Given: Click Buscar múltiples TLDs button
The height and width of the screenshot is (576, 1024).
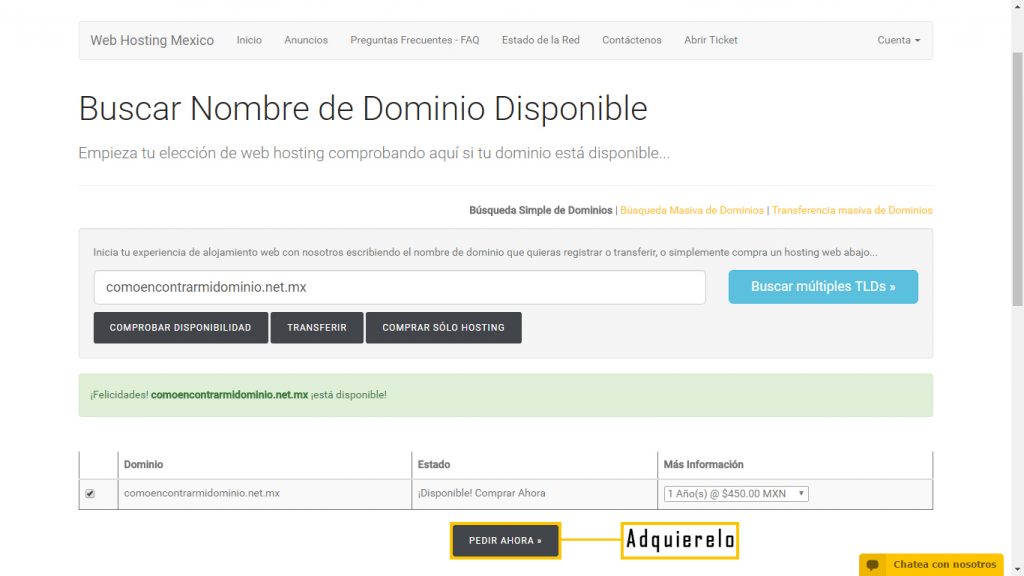Looking at the screenshot, I should click(x=822, y=287).
